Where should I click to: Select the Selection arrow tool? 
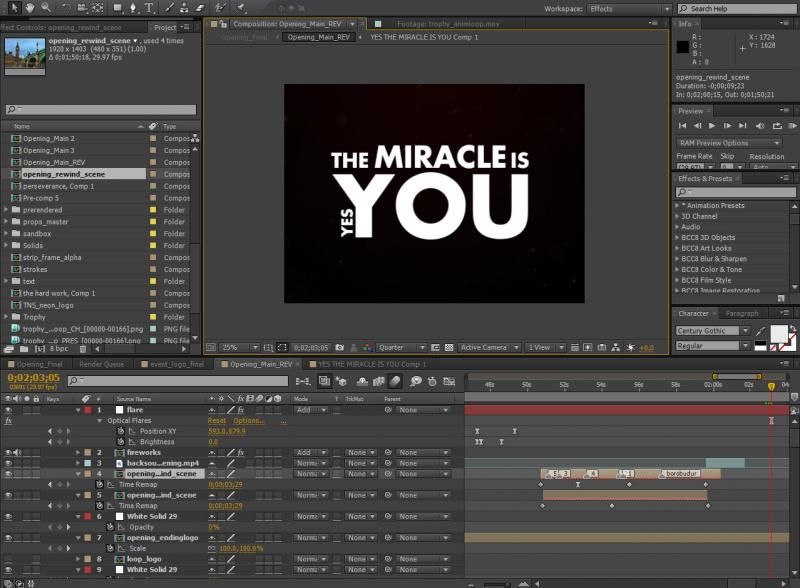coord(14,8)
